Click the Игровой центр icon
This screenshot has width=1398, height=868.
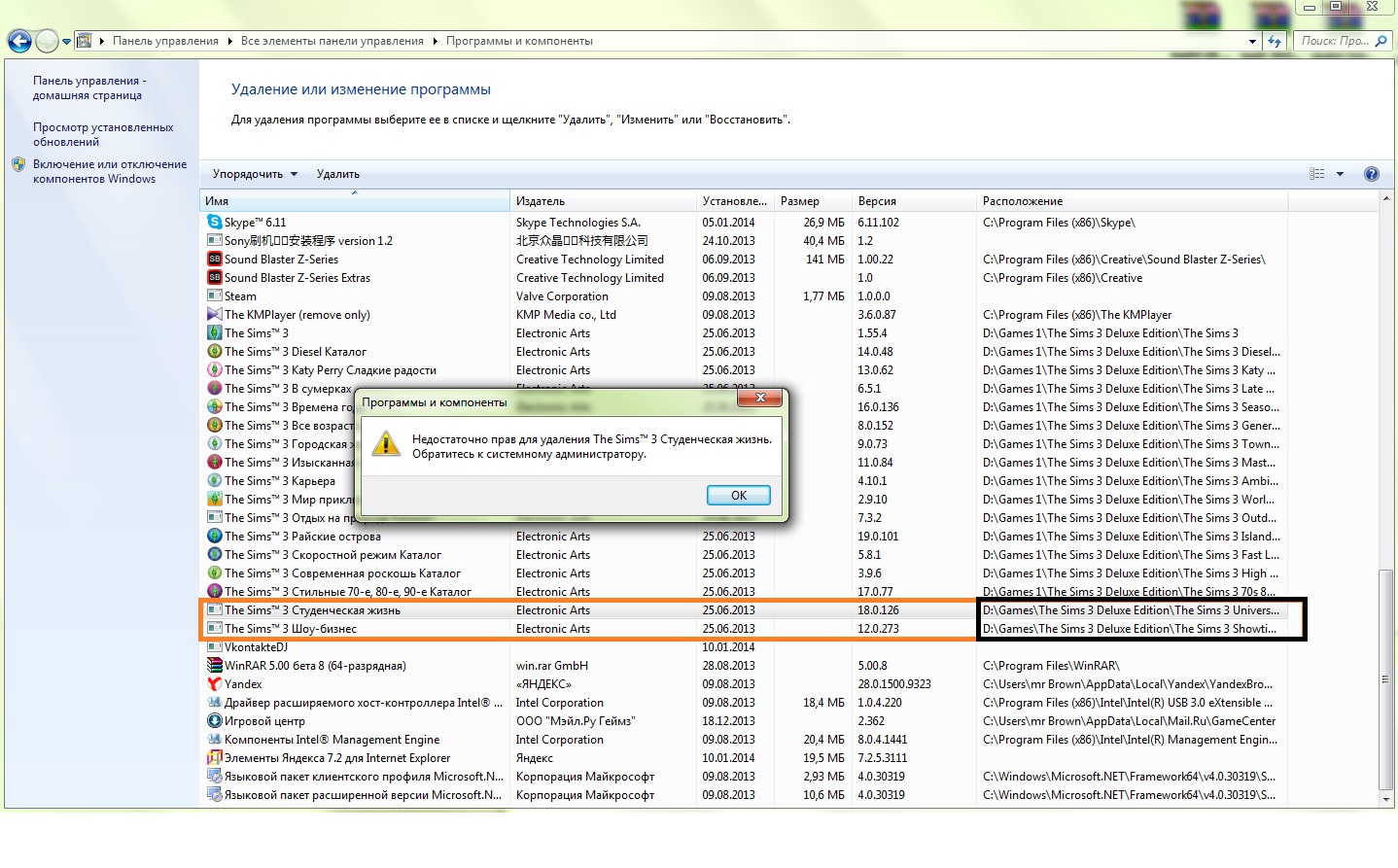(x=214, y=721)
